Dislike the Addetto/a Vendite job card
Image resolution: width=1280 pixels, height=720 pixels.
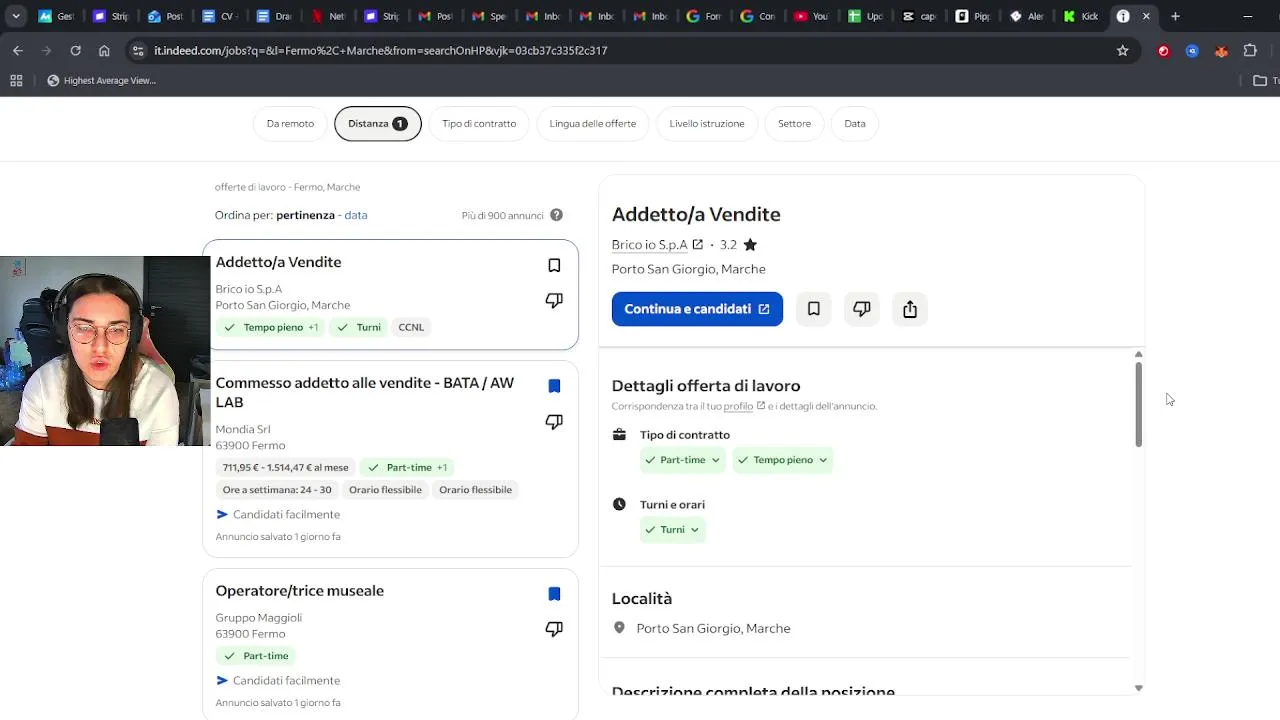pos(554,300)
